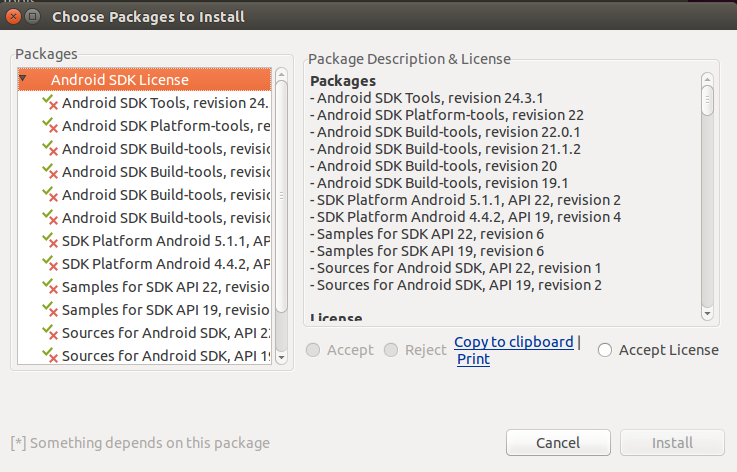This screenshot has width=737, height=472.
Task: Click down arrow of description pane scrollbar
Action: coord(707,314)
